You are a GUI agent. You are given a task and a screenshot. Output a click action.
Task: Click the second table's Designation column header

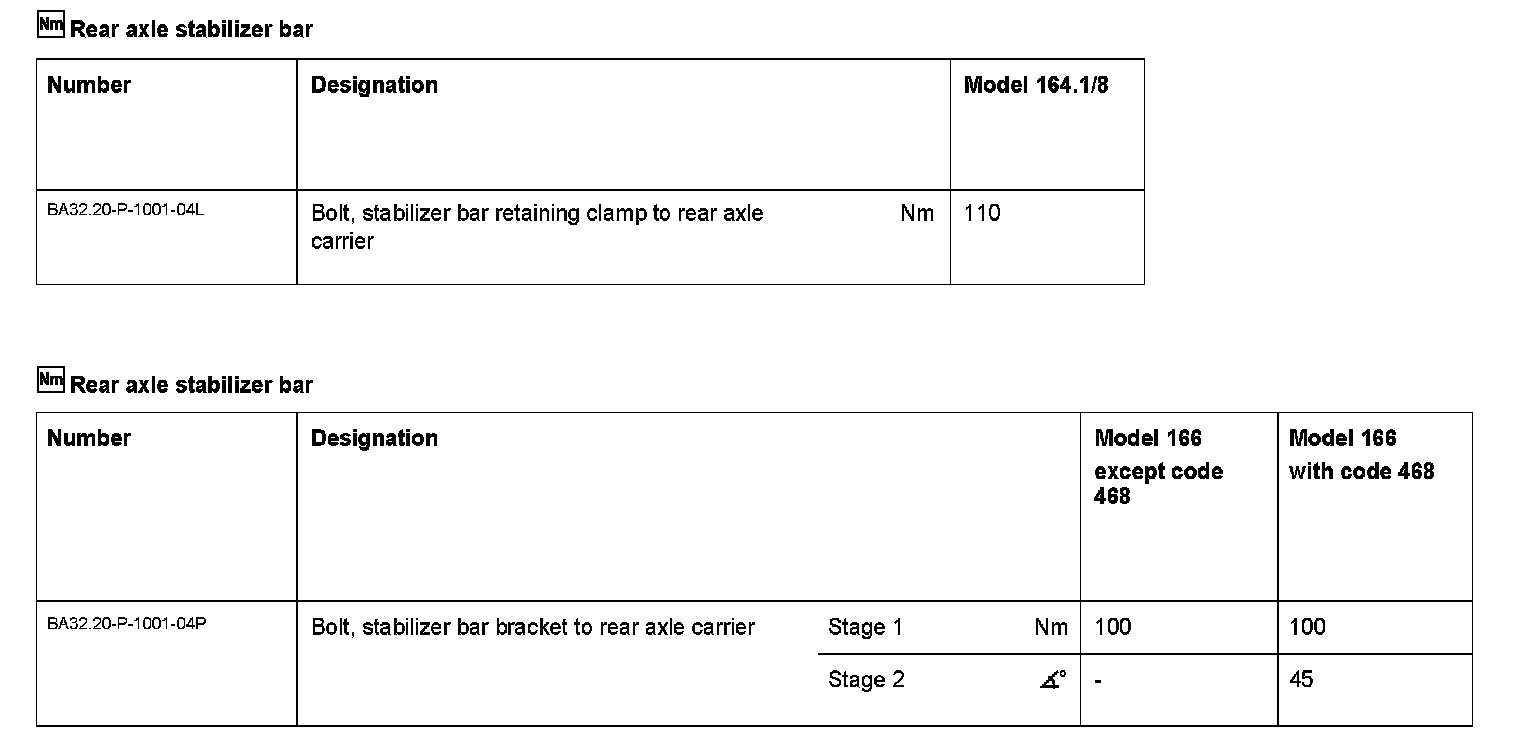374,438
